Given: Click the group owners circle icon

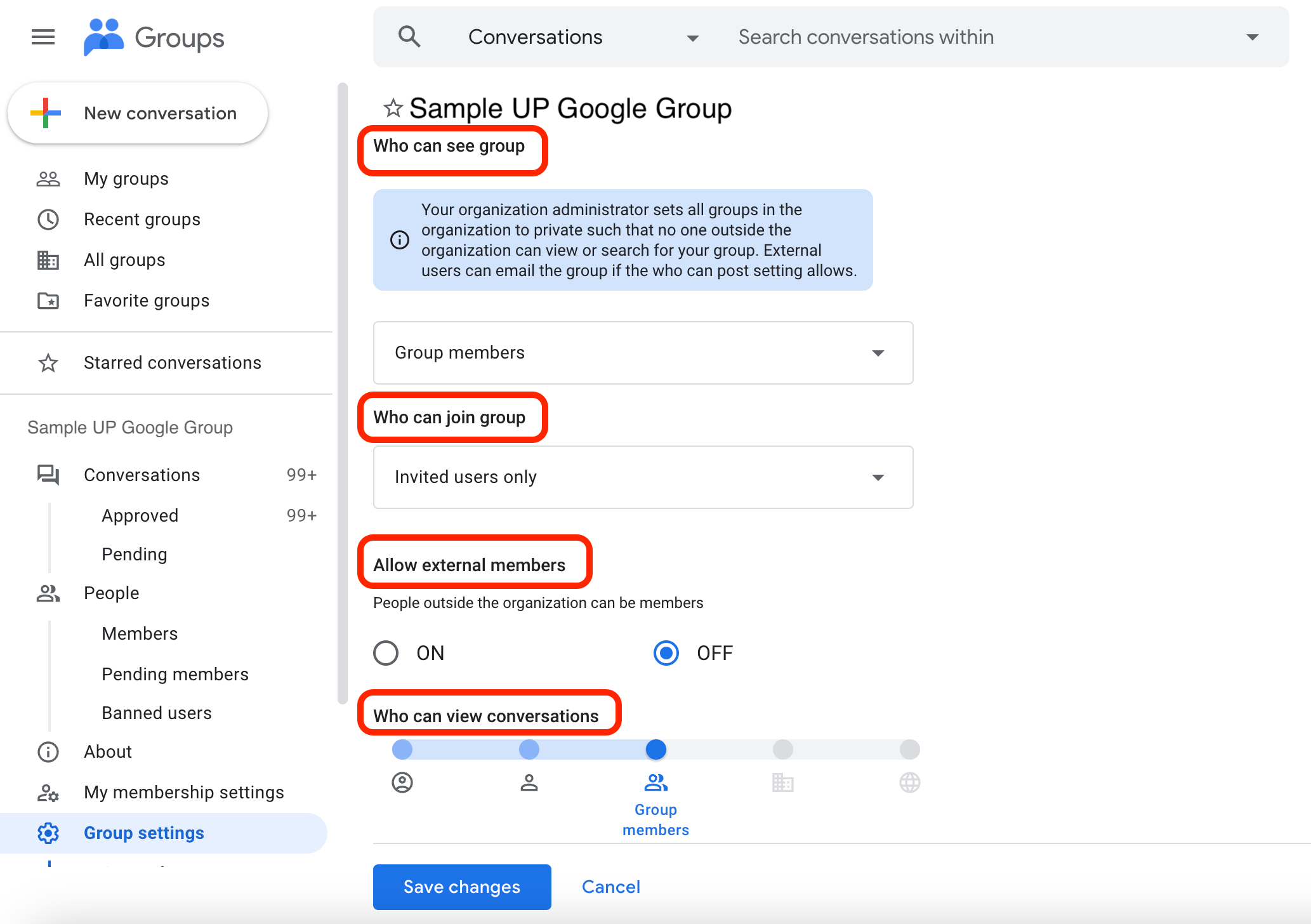Looking at the screenshot, I should point(402,782).
